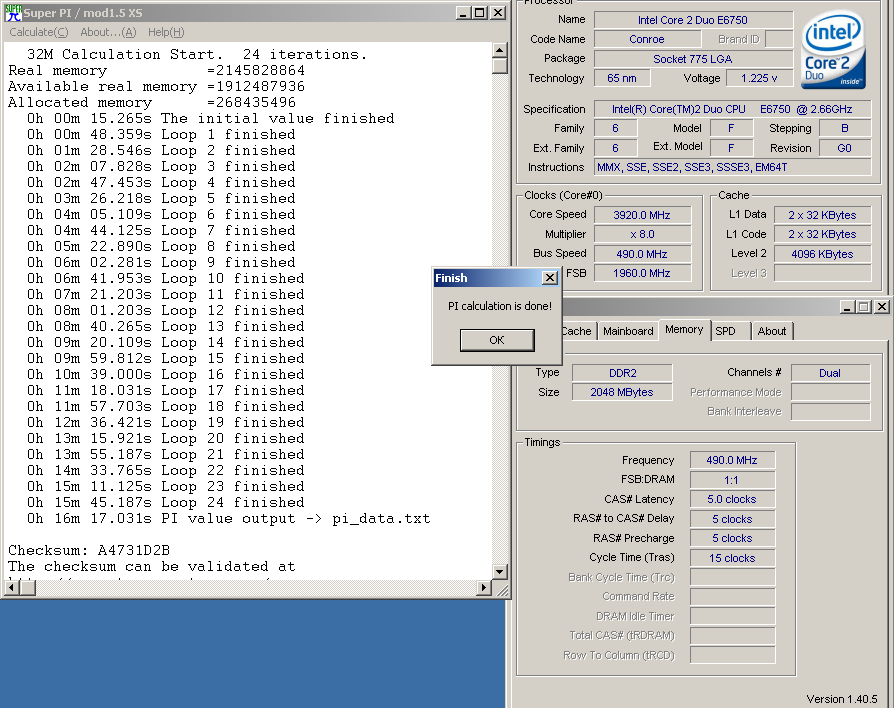Click the memory Size value 2048 MBytes
This screenshot has width=894, height=708.
pyautogui.click(x=622, y=392)
